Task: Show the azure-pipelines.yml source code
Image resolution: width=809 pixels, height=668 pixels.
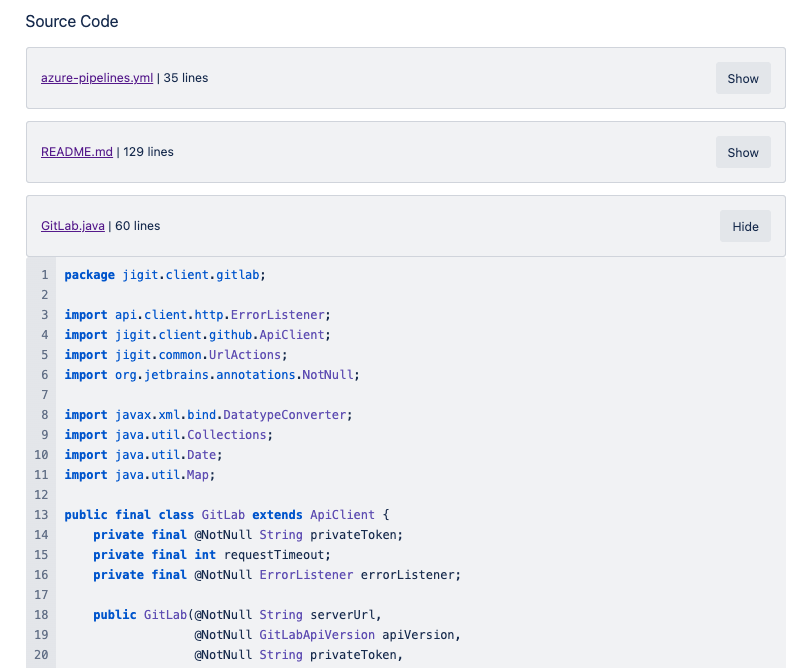Action: tap(742, 78)
